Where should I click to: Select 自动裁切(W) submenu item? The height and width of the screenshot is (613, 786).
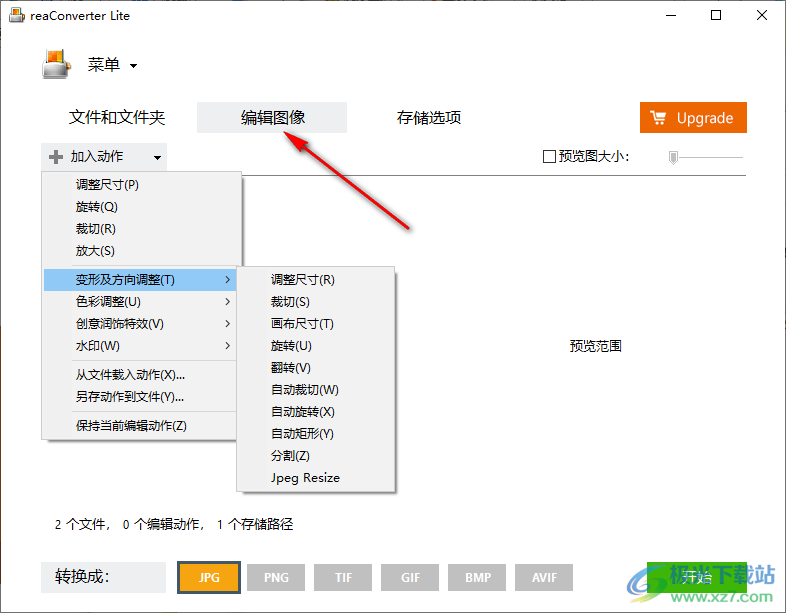coord(316,390)
